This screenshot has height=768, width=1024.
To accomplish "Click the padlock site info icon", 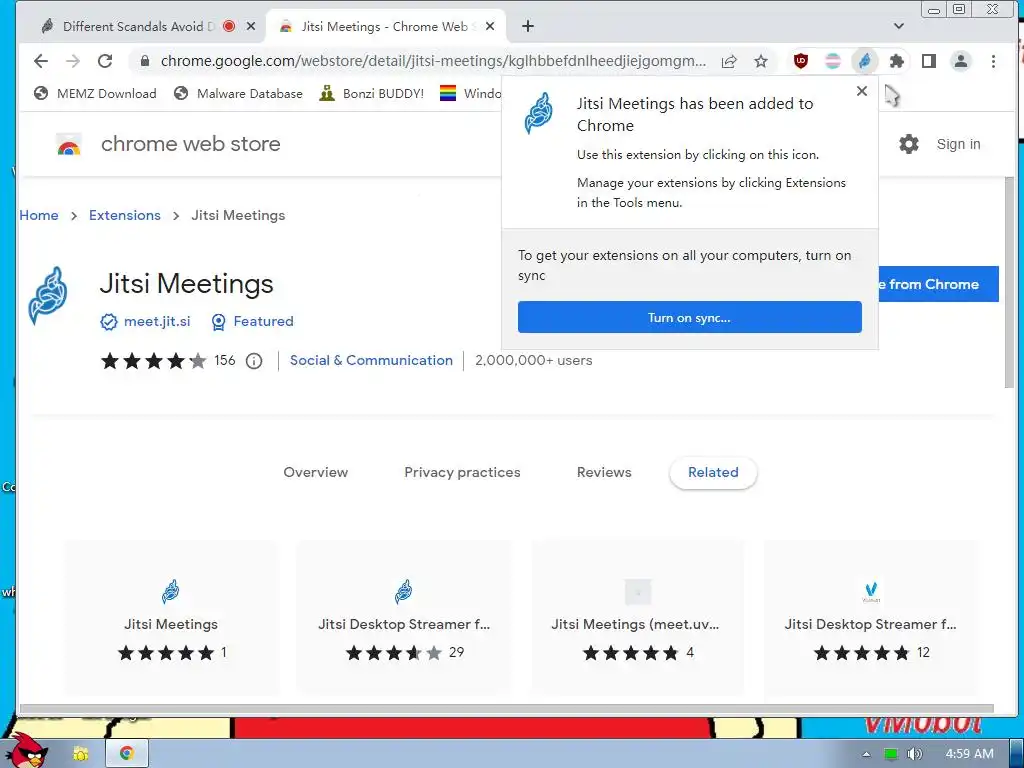I will coord(145,61).
